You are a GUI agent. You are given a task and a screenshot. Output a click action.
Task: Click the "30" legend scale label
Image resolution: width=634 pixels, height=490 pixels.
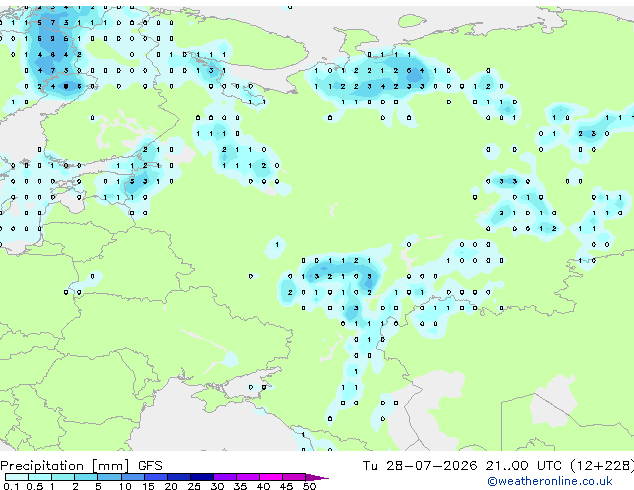[217, 486]
